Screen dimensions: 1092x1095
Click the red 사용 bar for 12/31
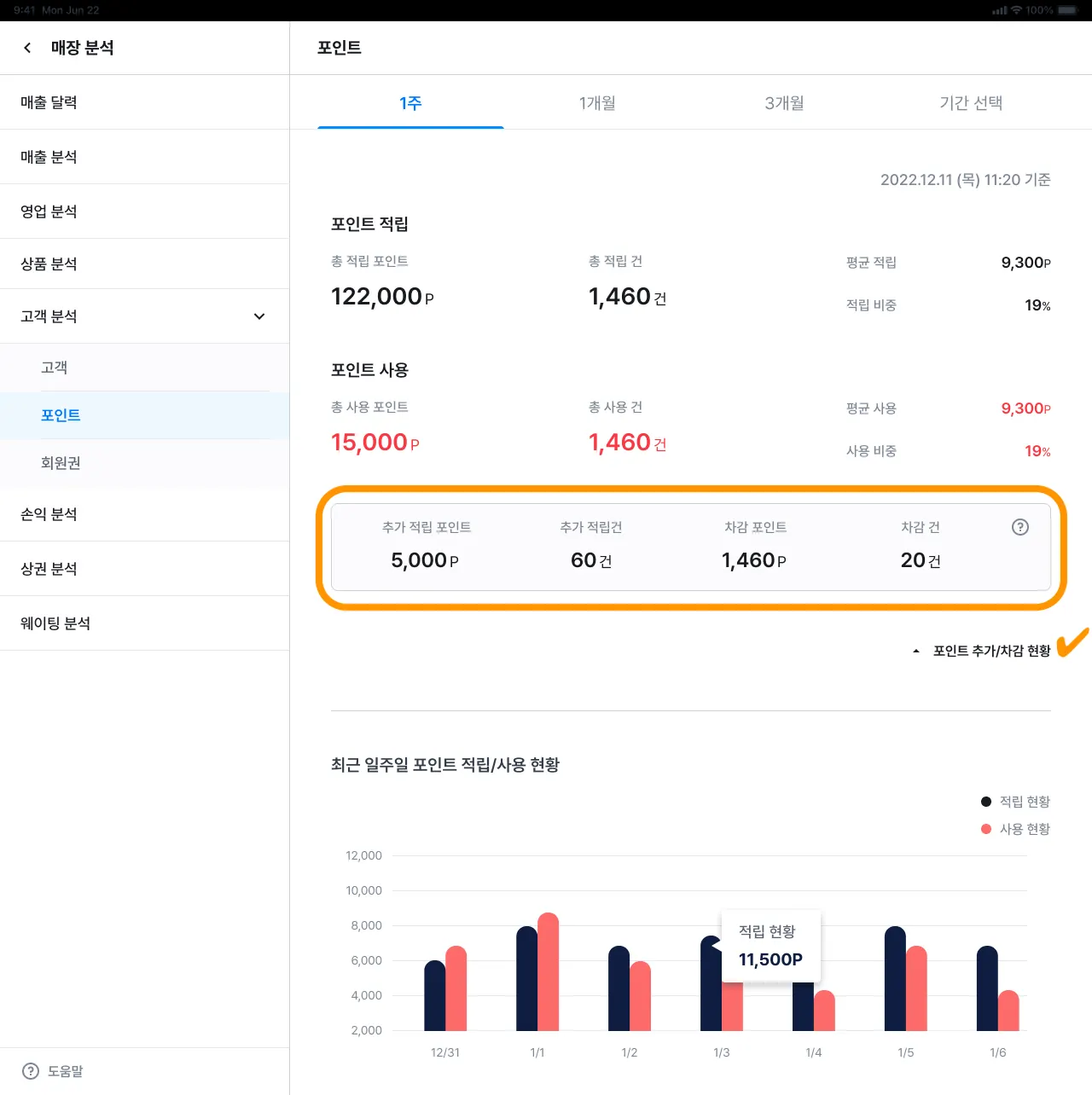click(x=456, y=988)
